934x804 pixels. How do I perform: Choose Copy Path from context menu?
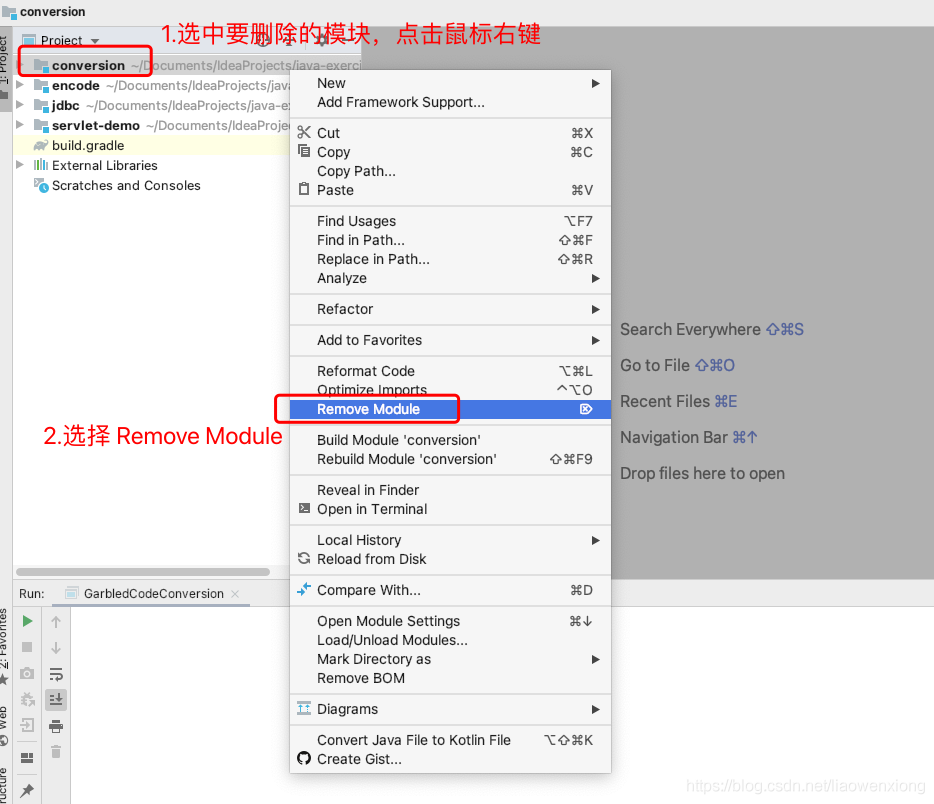coord(450,171)
